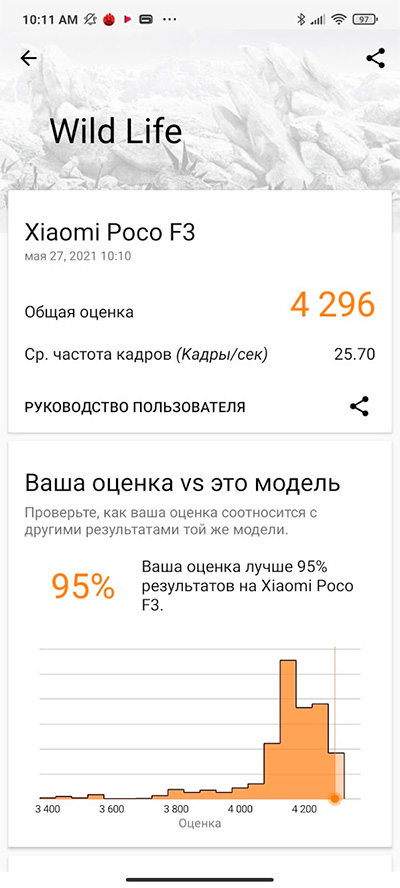Screen dimensions: 400x888
Task: Tap the back arrow icon
Action: coord(28,58)
